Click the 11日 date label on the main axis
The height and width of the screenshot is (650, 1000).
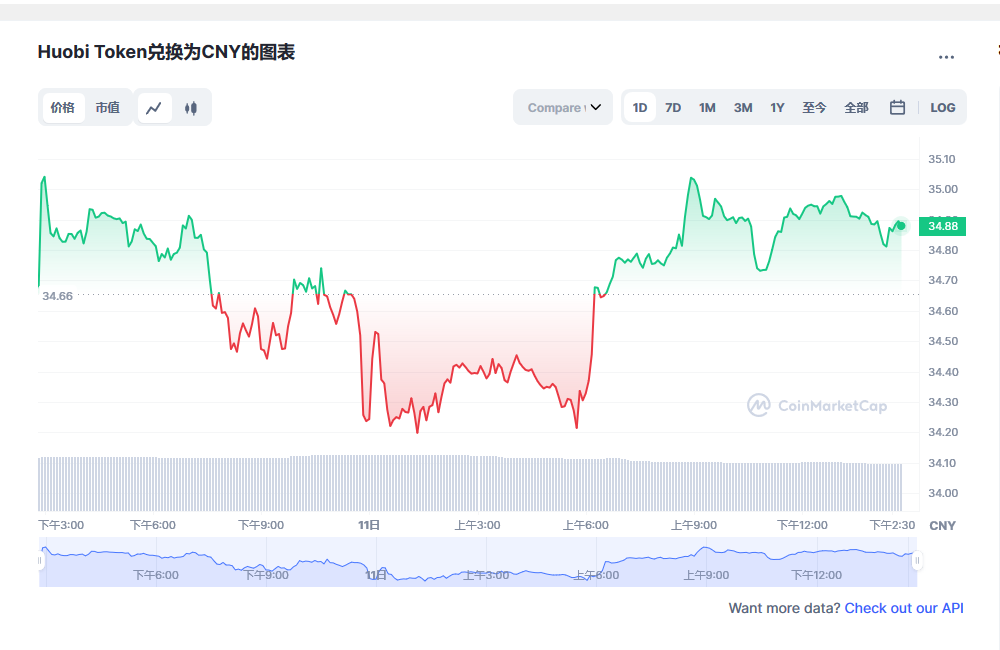[369, 525]
